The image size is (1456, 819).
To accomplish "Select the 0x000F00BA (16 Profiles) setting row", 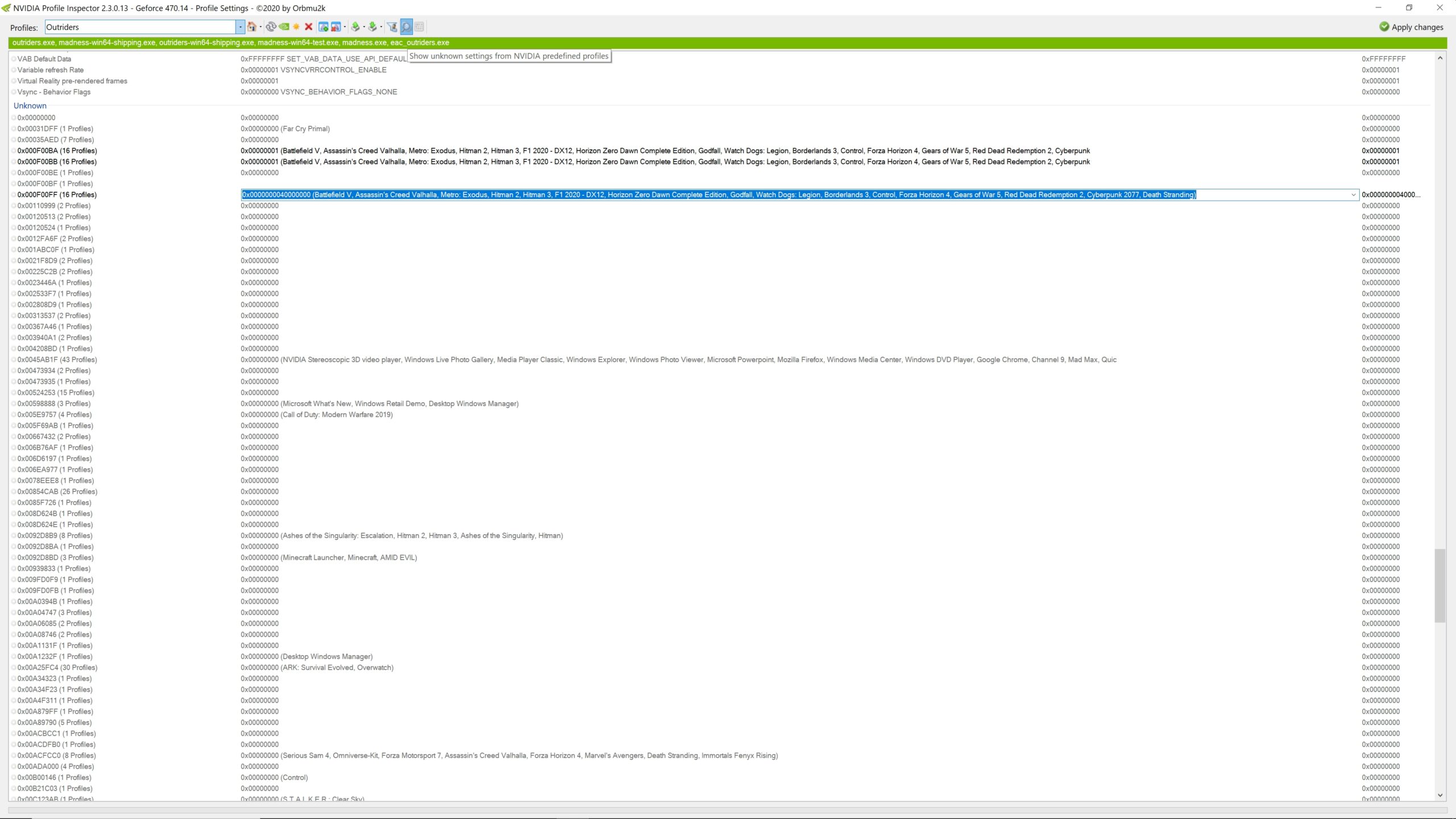I will coord(57,151).
